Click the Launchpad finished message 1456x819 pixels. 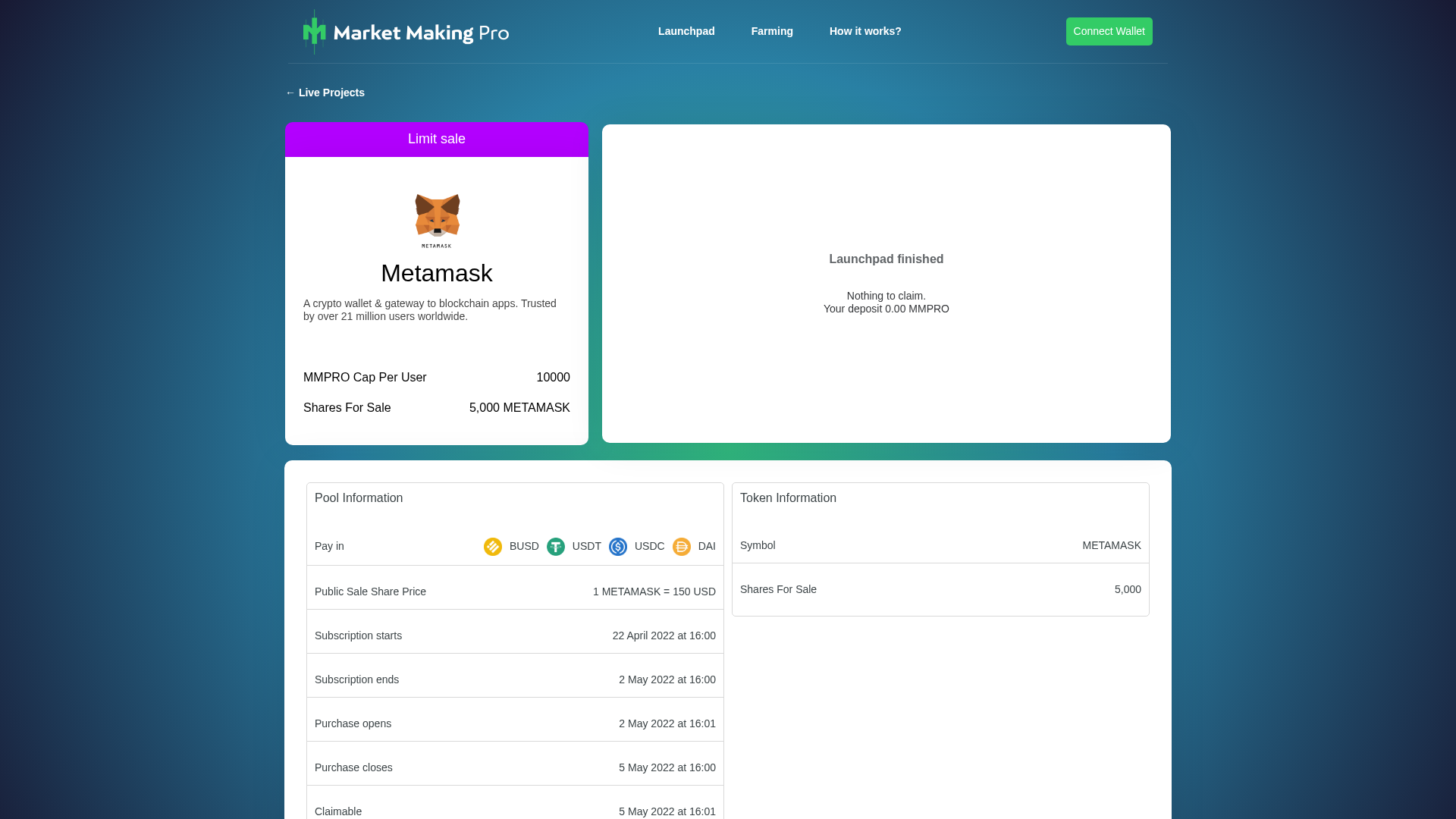click(x=886, y=259)
